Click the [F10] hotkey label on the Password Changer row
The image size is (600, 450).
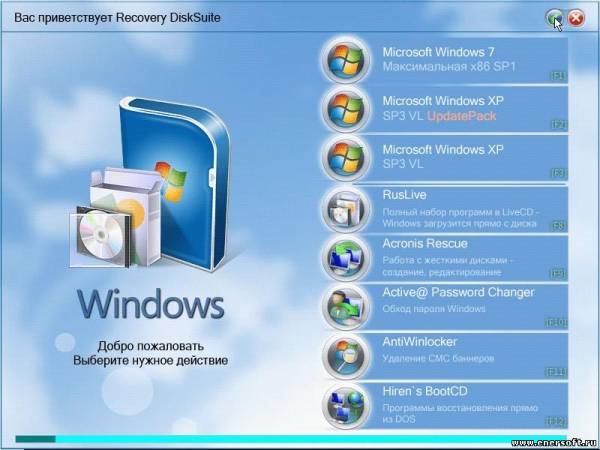556,323
